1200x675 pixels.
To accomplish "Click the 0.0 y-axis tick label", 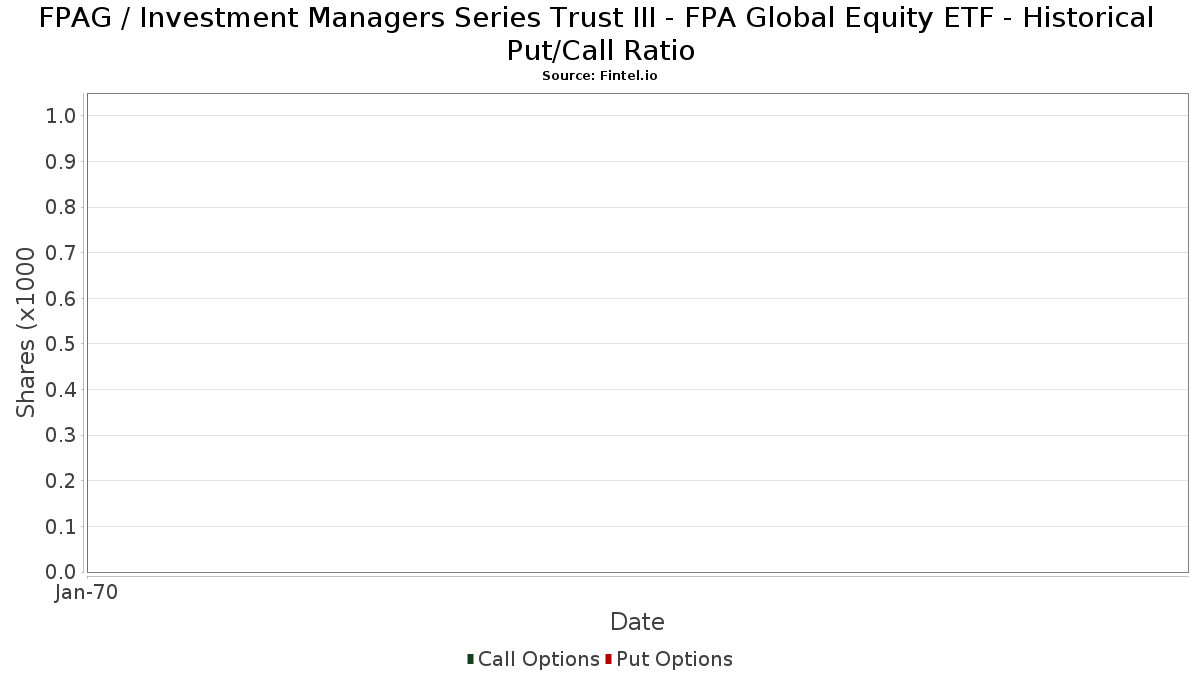I will (61, 572).
